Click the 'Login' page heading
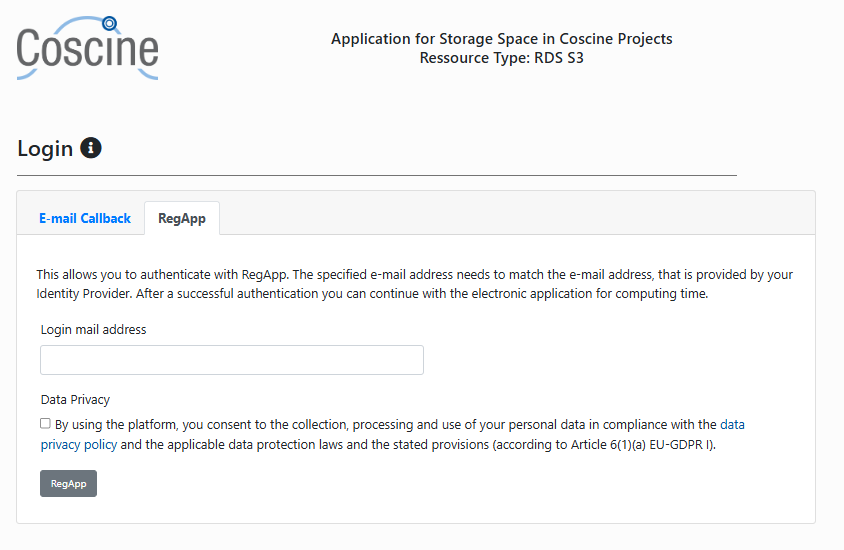The image size is (844, 550). 45,149
